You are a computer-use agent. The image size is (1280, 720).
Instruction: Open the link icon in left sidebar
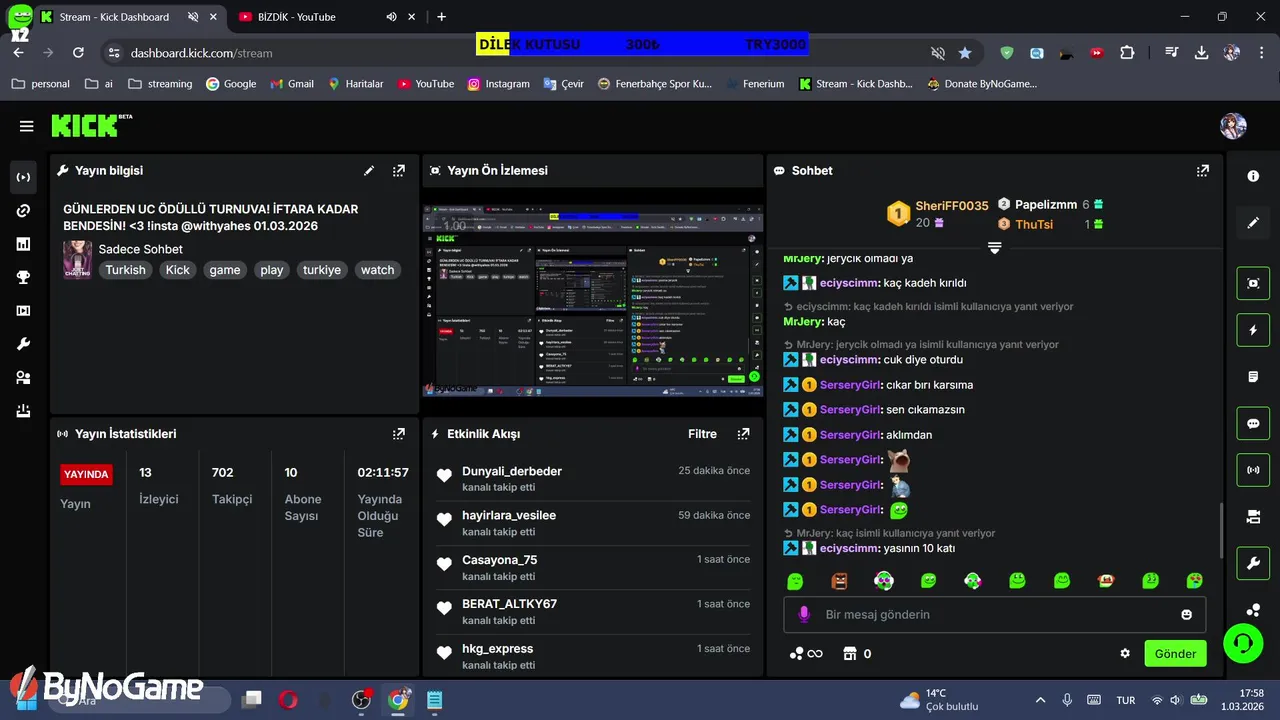(23, 211)
